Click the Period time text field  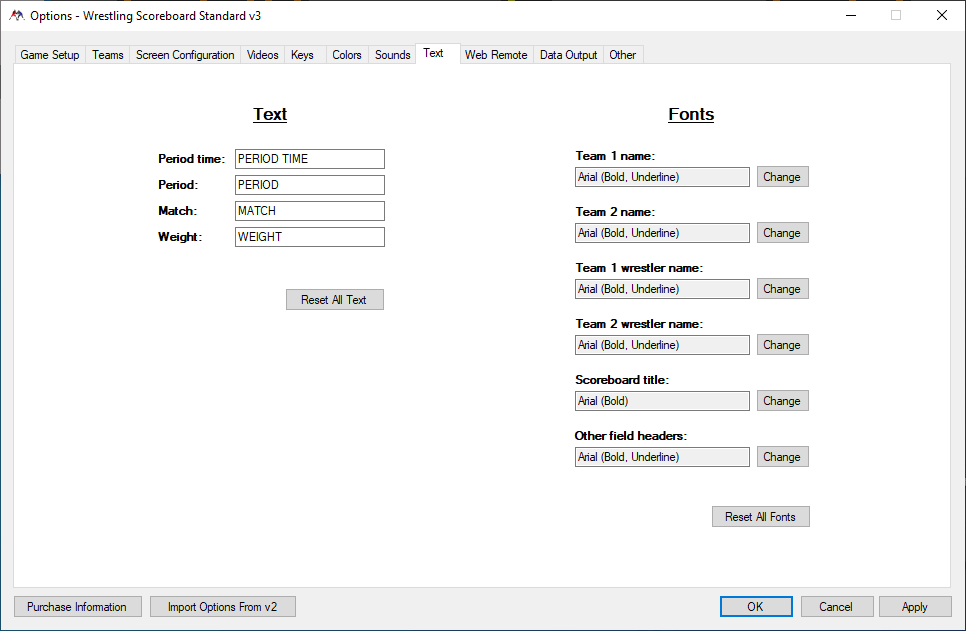(x=309, y=159)
